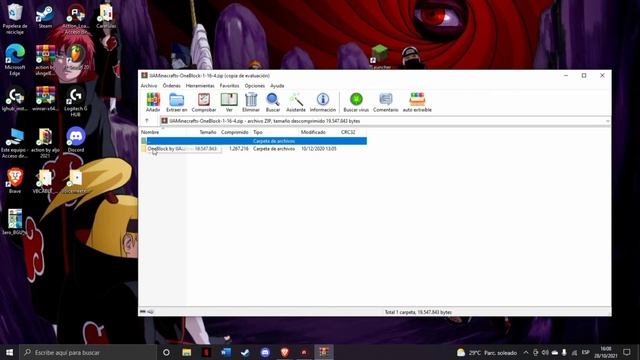640x360 pixels.
Task: Open the weather widget 29°C Parc. soleado
Action: (x=487, y=353)
